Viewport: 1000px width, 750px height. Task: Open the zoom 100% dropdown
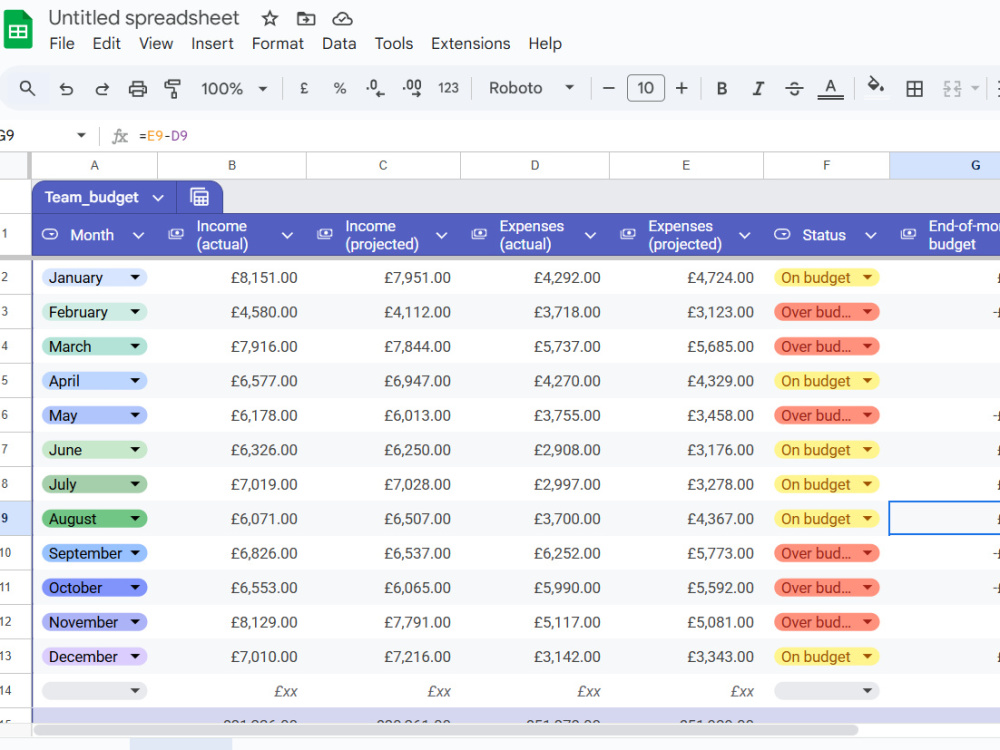pos(234,88)
